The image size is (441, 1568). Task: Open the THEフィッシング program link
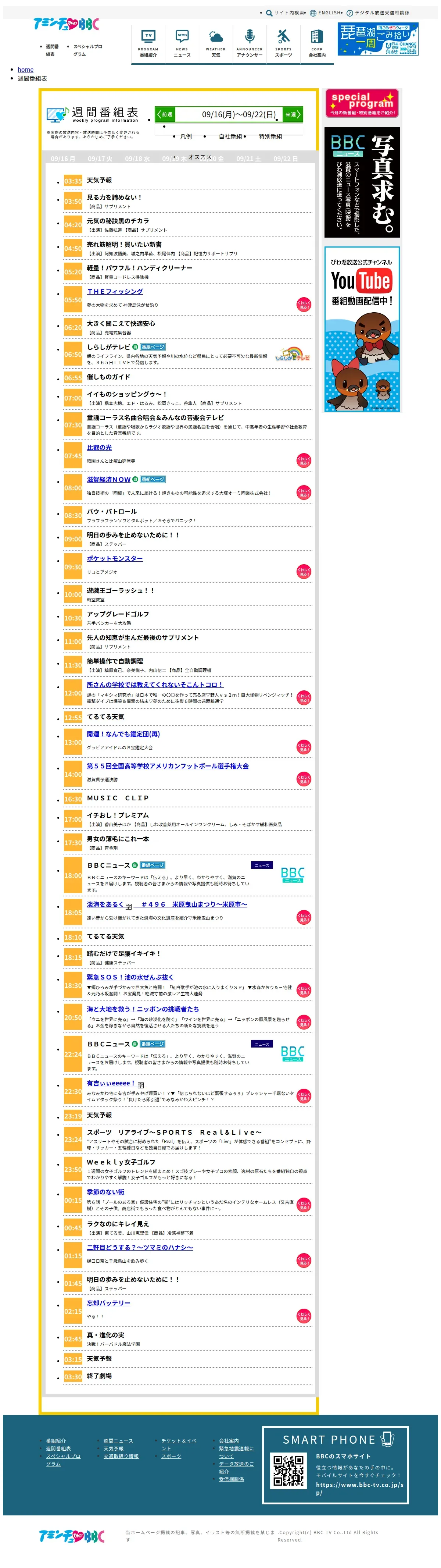click(x=115, y=292)
